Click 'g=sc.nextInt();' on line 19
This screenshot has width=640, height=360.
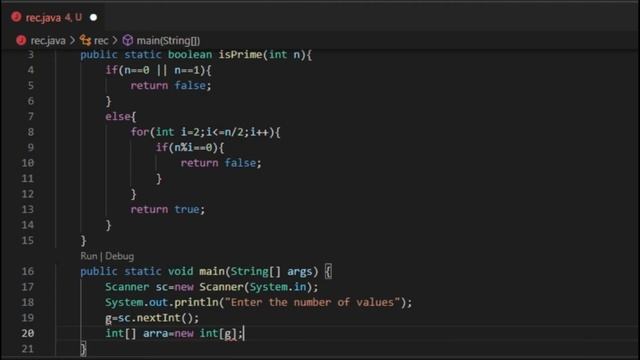click(152, 318)
